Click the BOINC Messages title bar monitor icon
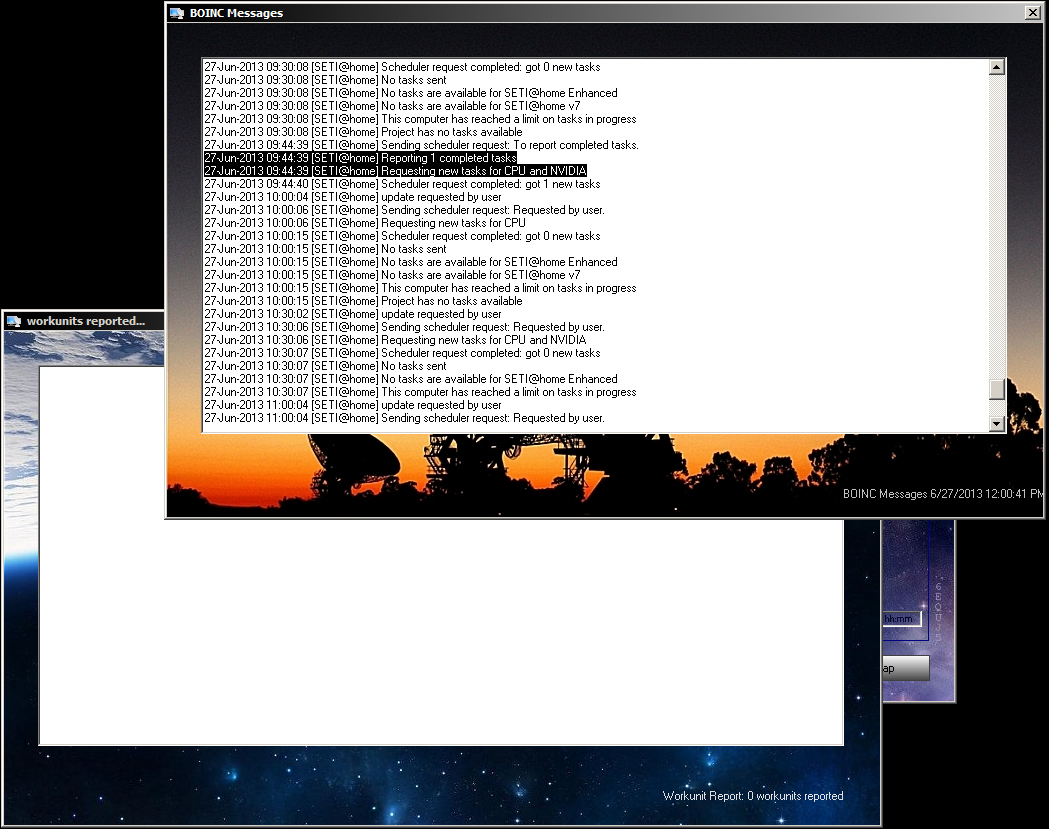This screenshot has height=829, width=1049. pos(177,13)
